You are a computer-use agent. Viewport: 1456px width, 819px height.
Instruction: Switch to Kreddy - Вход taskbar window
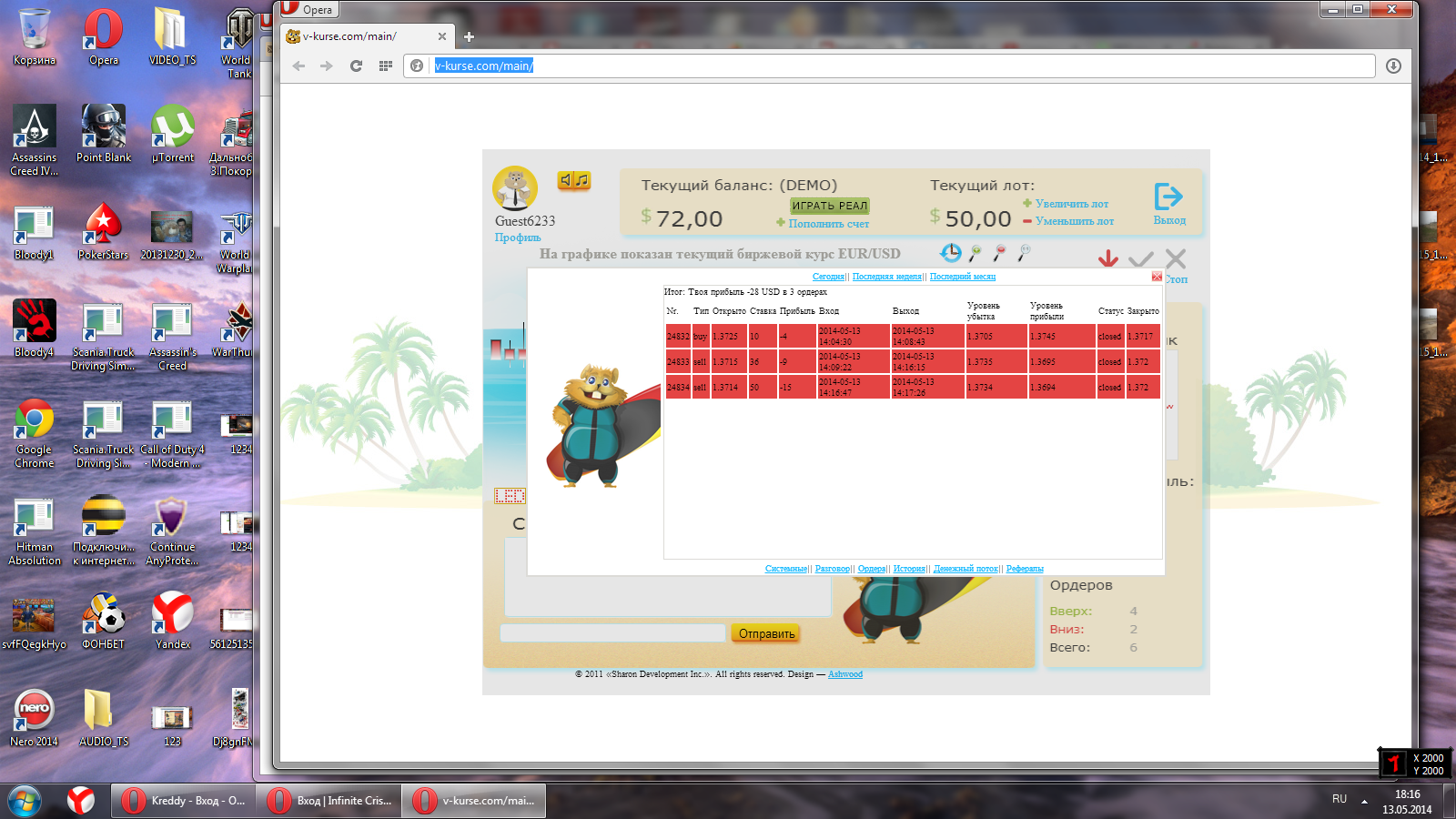[183, 801]
